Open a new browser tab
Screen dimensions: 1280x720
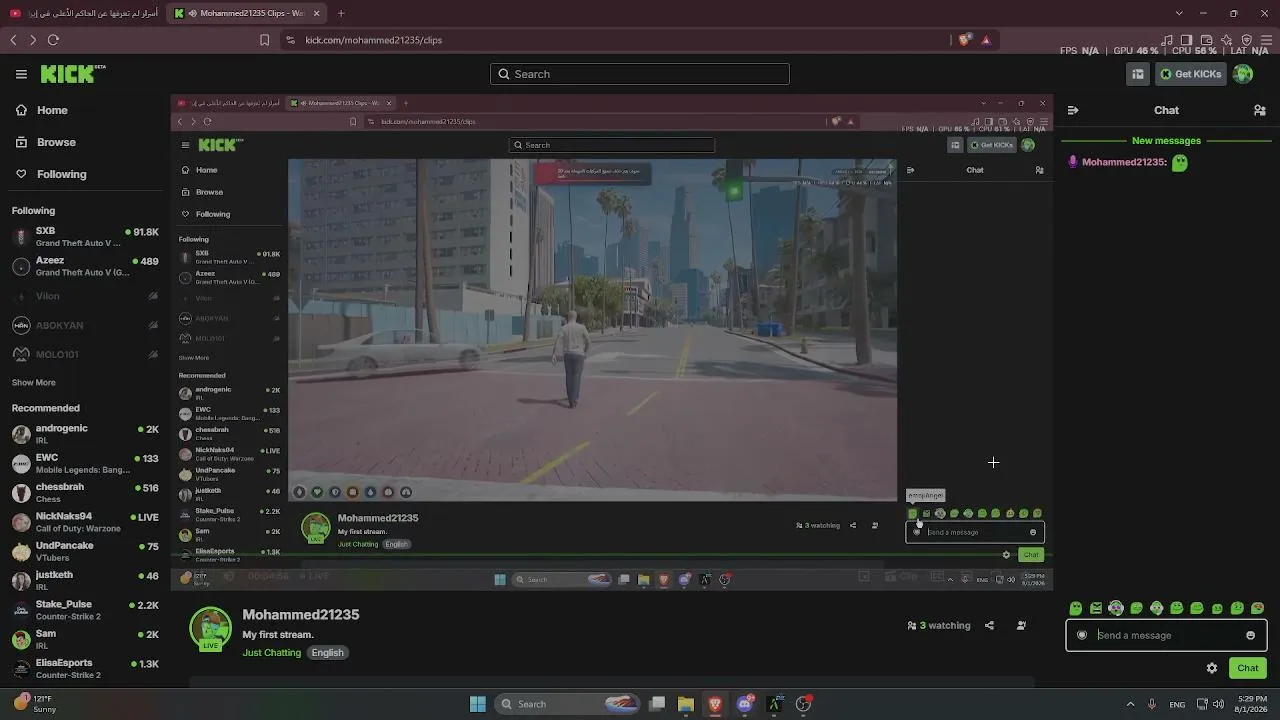pyautogui.click(x=341, y=13)
